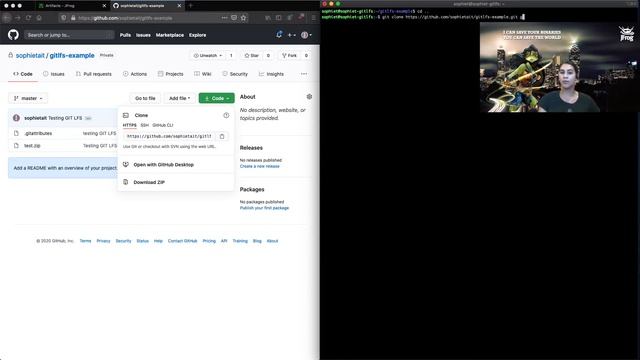Open the plus create-new dropdown
The width and height of the screenshot is (640, 360).
(x=291, y=35)
